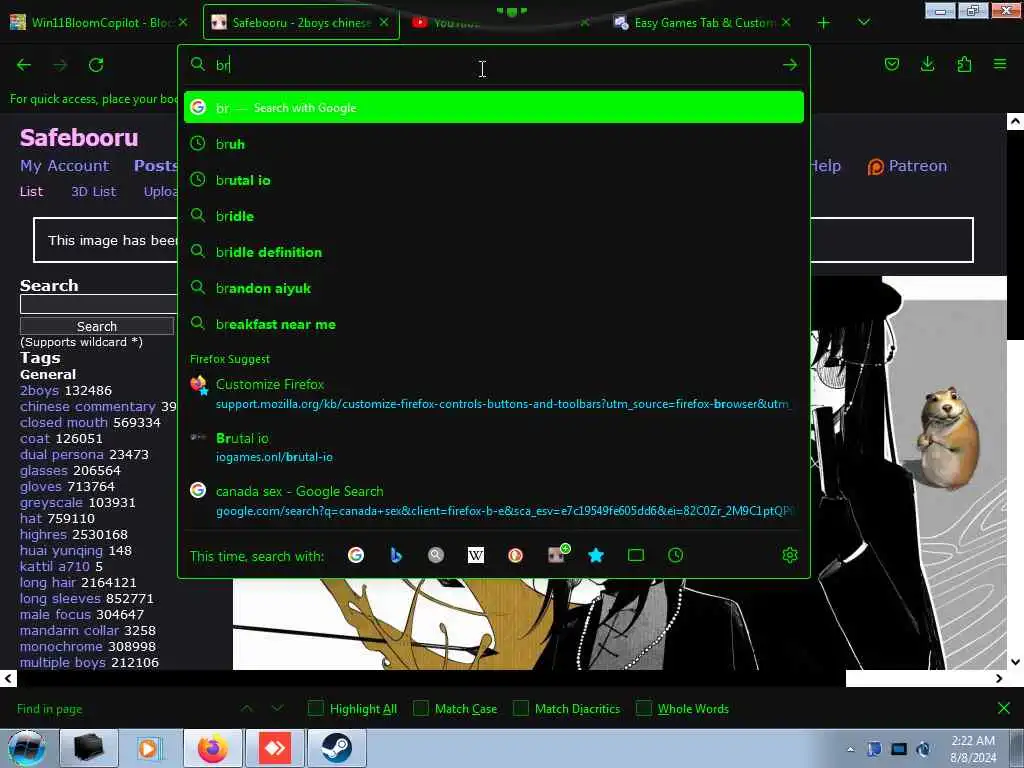Search Bookmarks using the star icon
1024x768 pixels.
pyautogui.click(x=596, y=555)
